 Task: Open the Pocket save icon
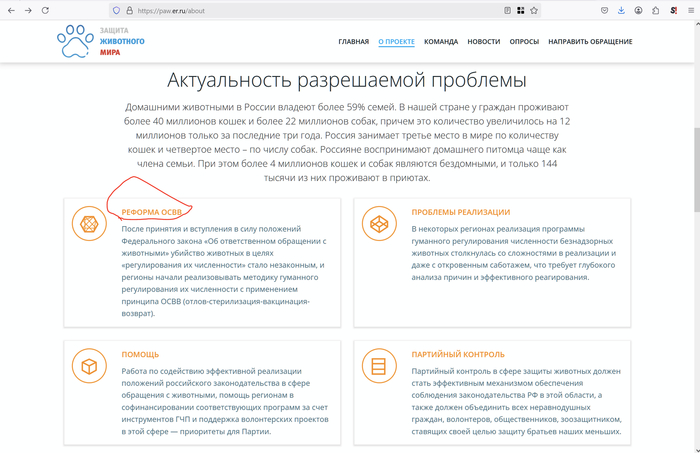602,10
